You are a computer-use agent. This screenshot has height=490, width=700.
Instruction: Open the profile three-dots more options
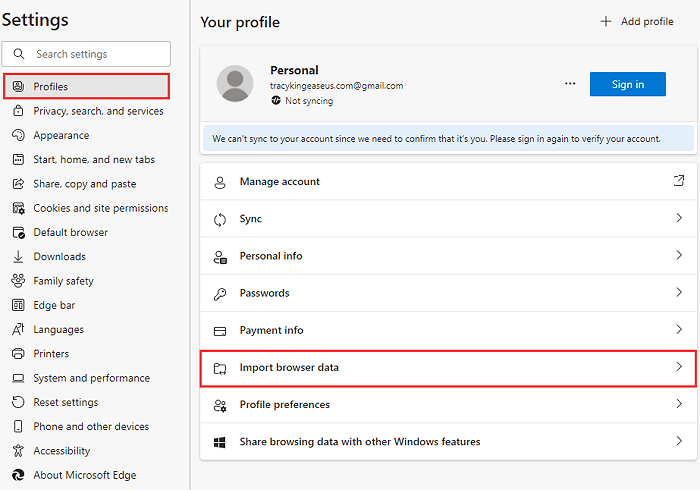coord(570,84)
